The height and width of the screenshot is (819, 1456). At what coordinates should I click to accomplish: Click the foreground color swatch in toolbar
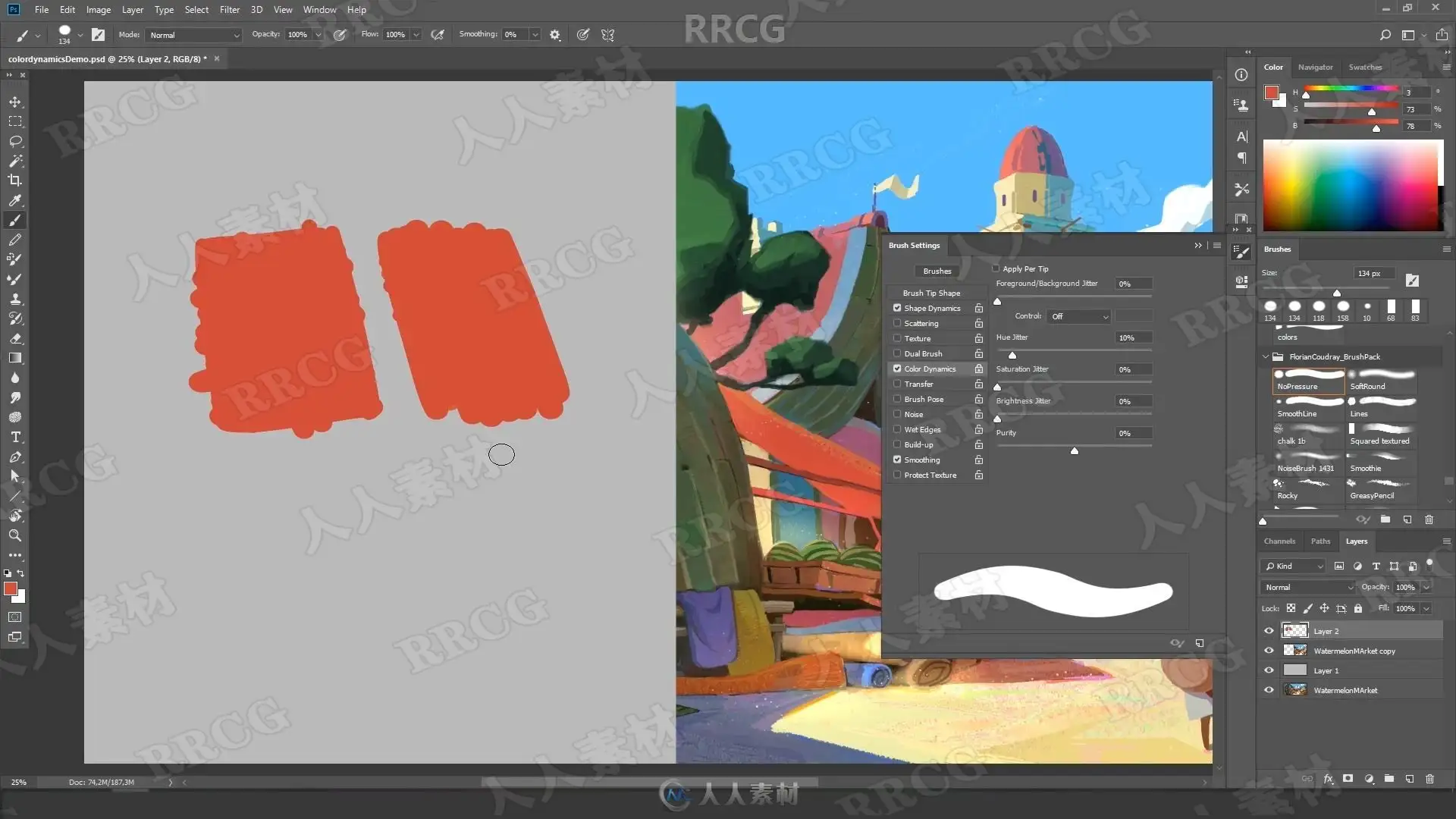tap(11, 588)
